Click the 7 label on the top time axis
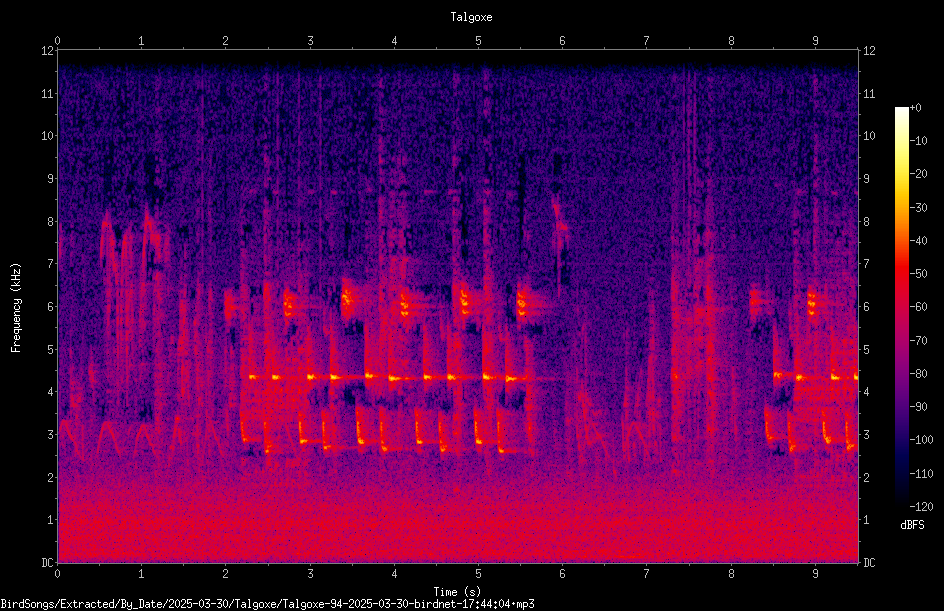944x611 pixels. click(647, 41)
